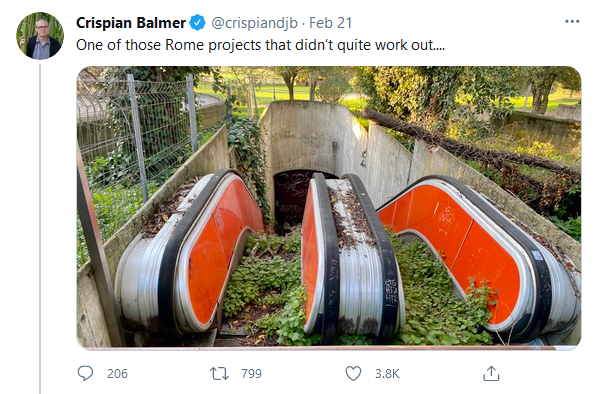Click the wire fence area in photo
This screenshot has width=598, height=394.
pyautogui.click(x=135, y=126)
